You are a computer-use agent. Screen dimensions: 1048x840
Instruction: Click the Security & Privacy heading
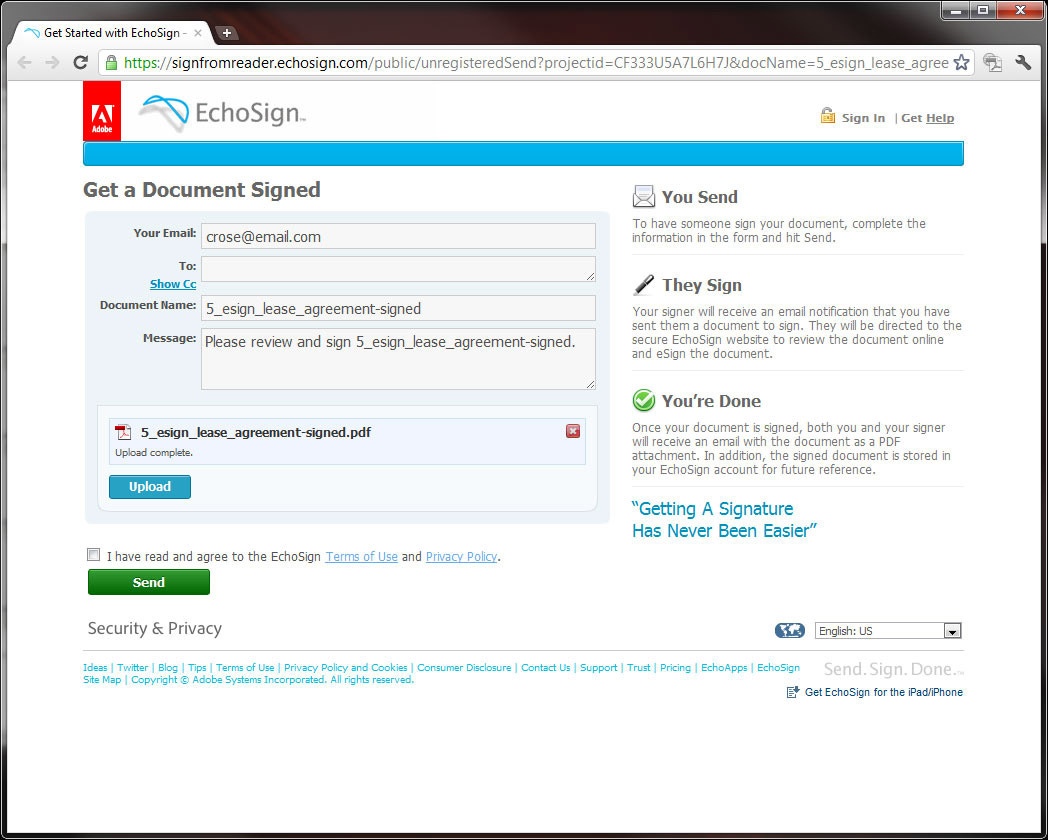tap(154, 628)
